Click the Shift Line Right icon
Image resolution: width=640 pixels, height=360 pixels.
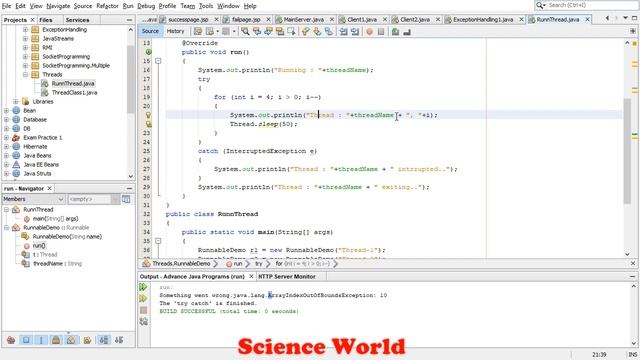(355, 31)
